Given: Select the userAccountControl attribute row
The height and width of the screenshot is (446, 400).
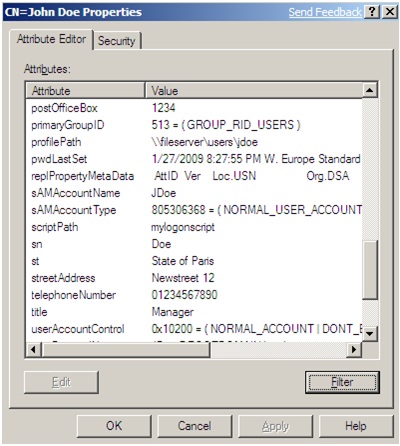Looking at the screenshot, I should [194, 329].
